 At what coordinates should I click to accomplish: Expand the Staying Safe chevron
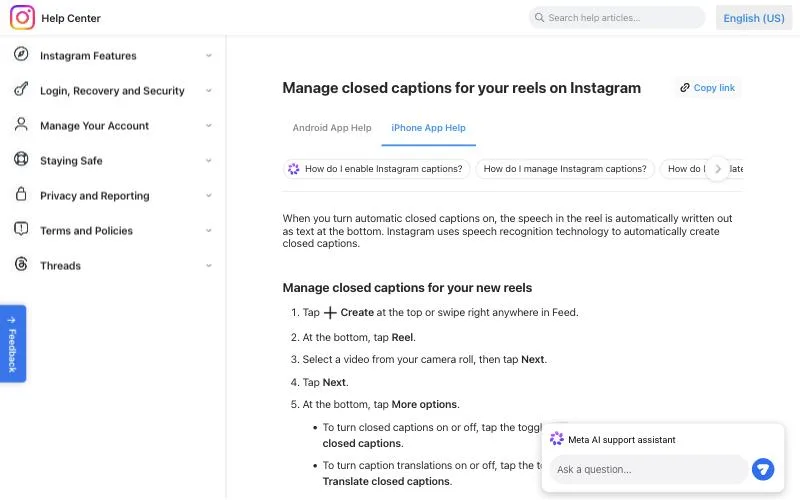(x=209, y=160)
